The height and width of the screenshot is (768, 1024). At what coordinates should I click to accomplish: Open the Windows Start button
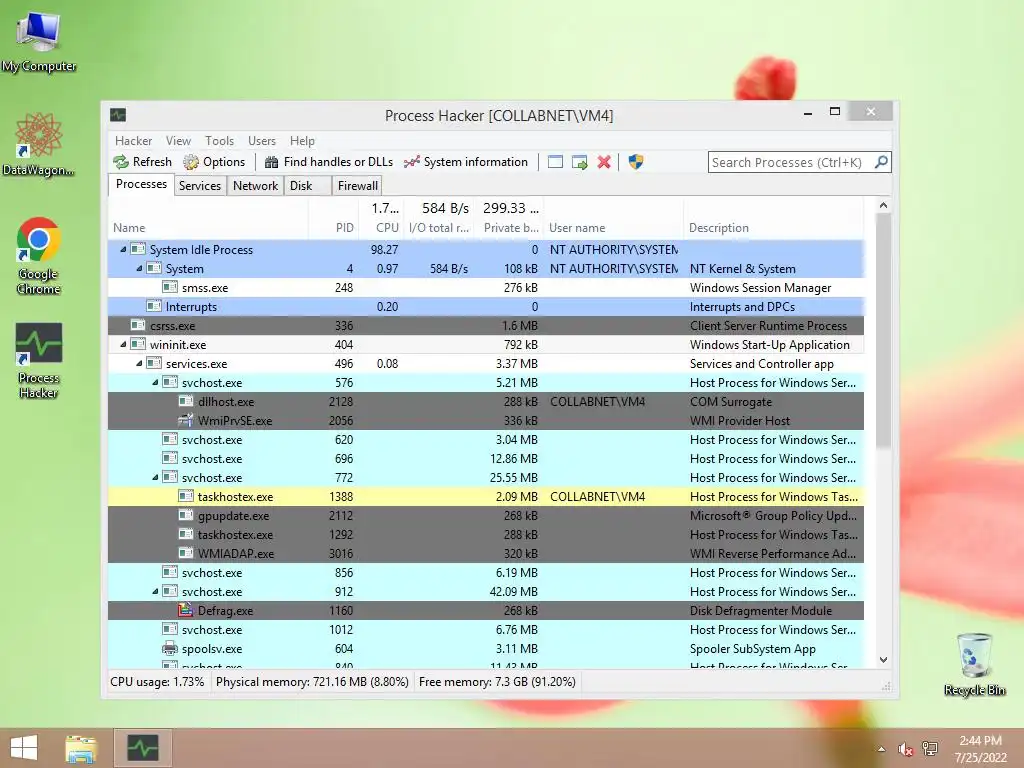24,748
